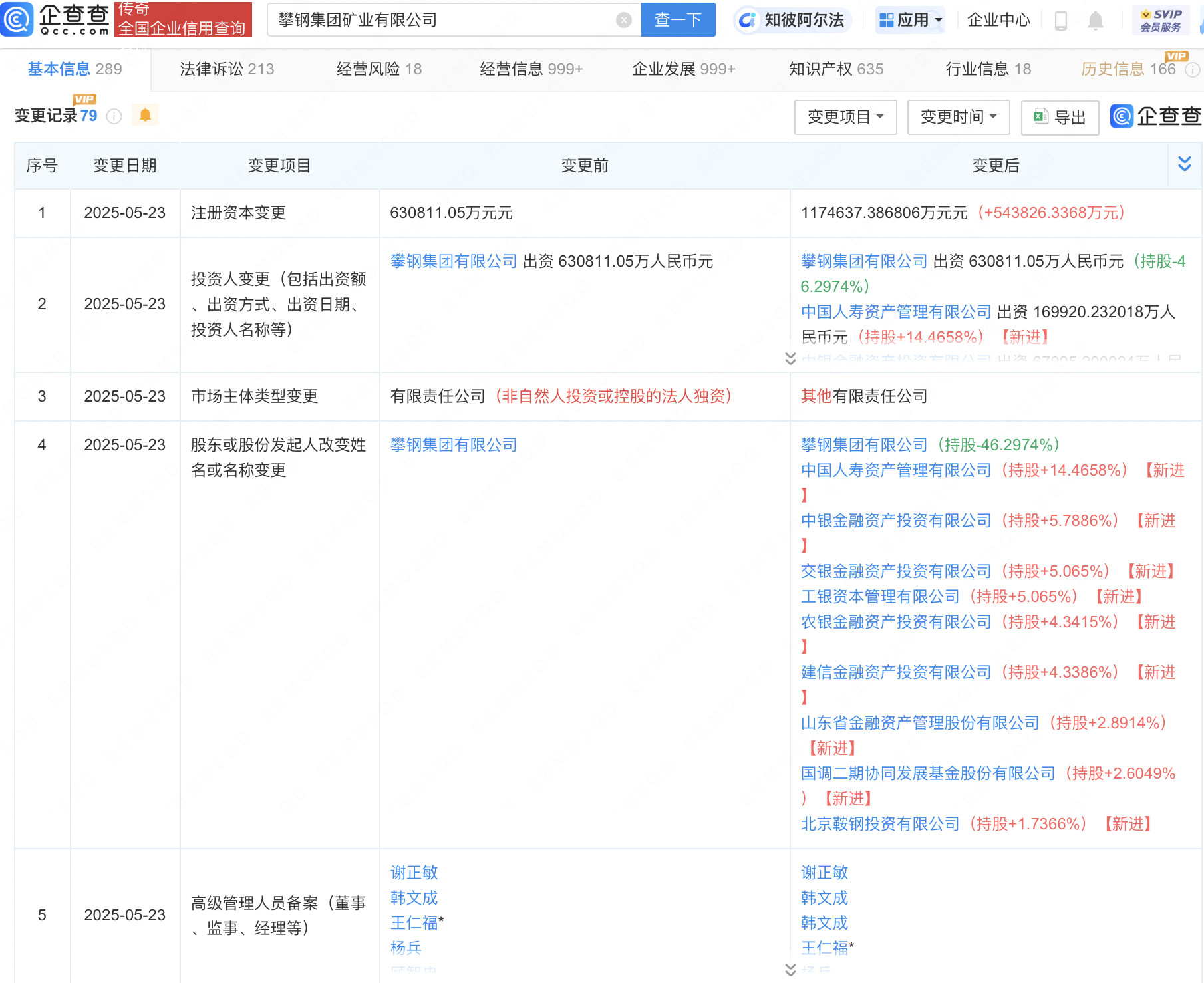Select the 630811.05万元元 value

[x=451, y=213]
